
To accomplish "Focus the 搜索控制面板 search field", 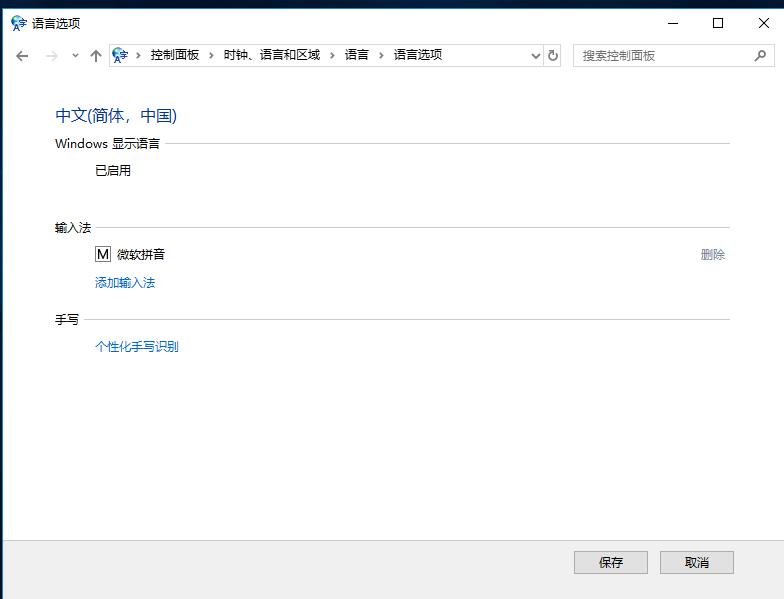I will (660, 56).
